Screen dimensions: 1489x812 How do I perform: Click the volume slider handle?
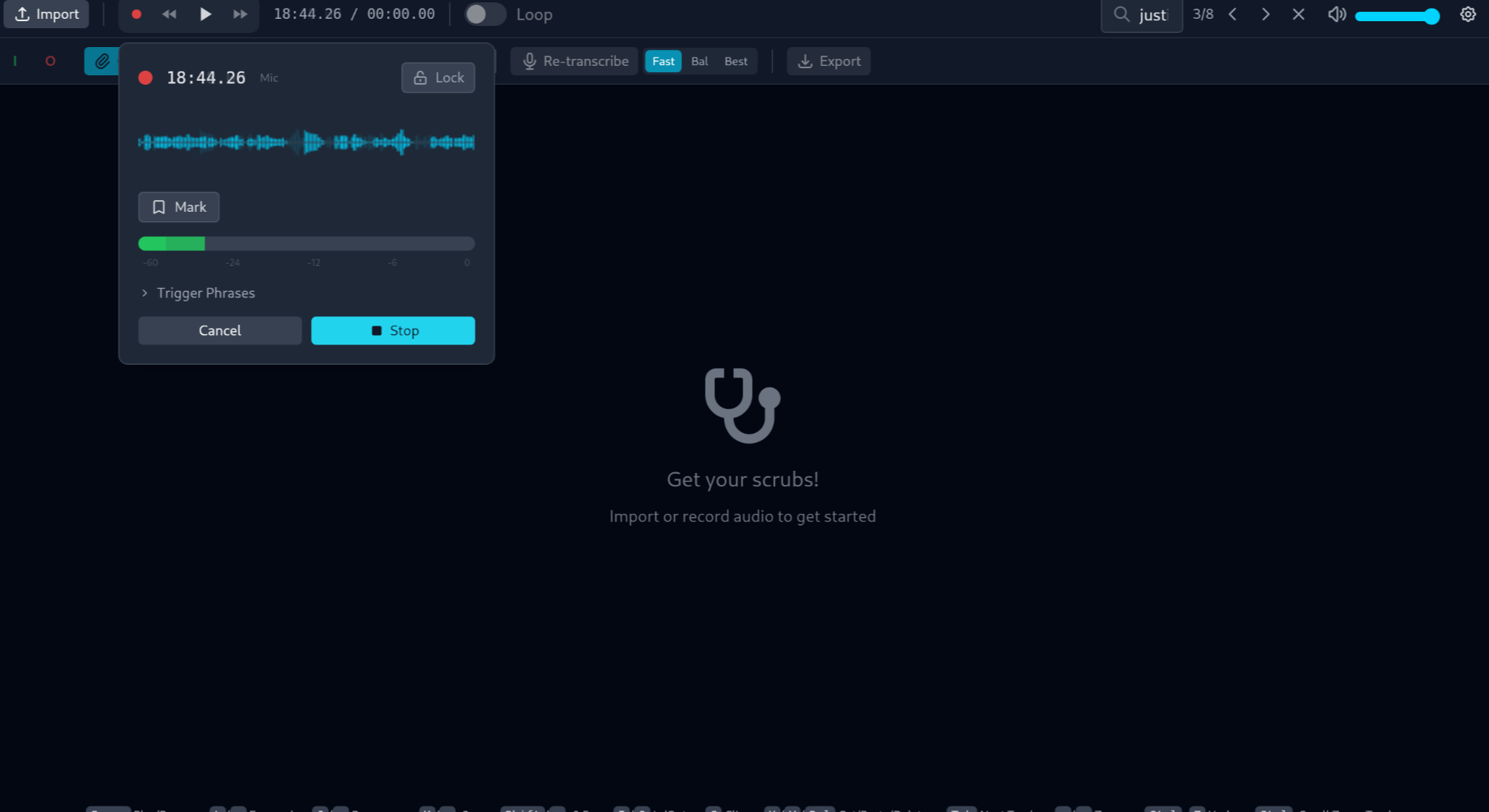pyautogui.click(x=1431, y=16)
